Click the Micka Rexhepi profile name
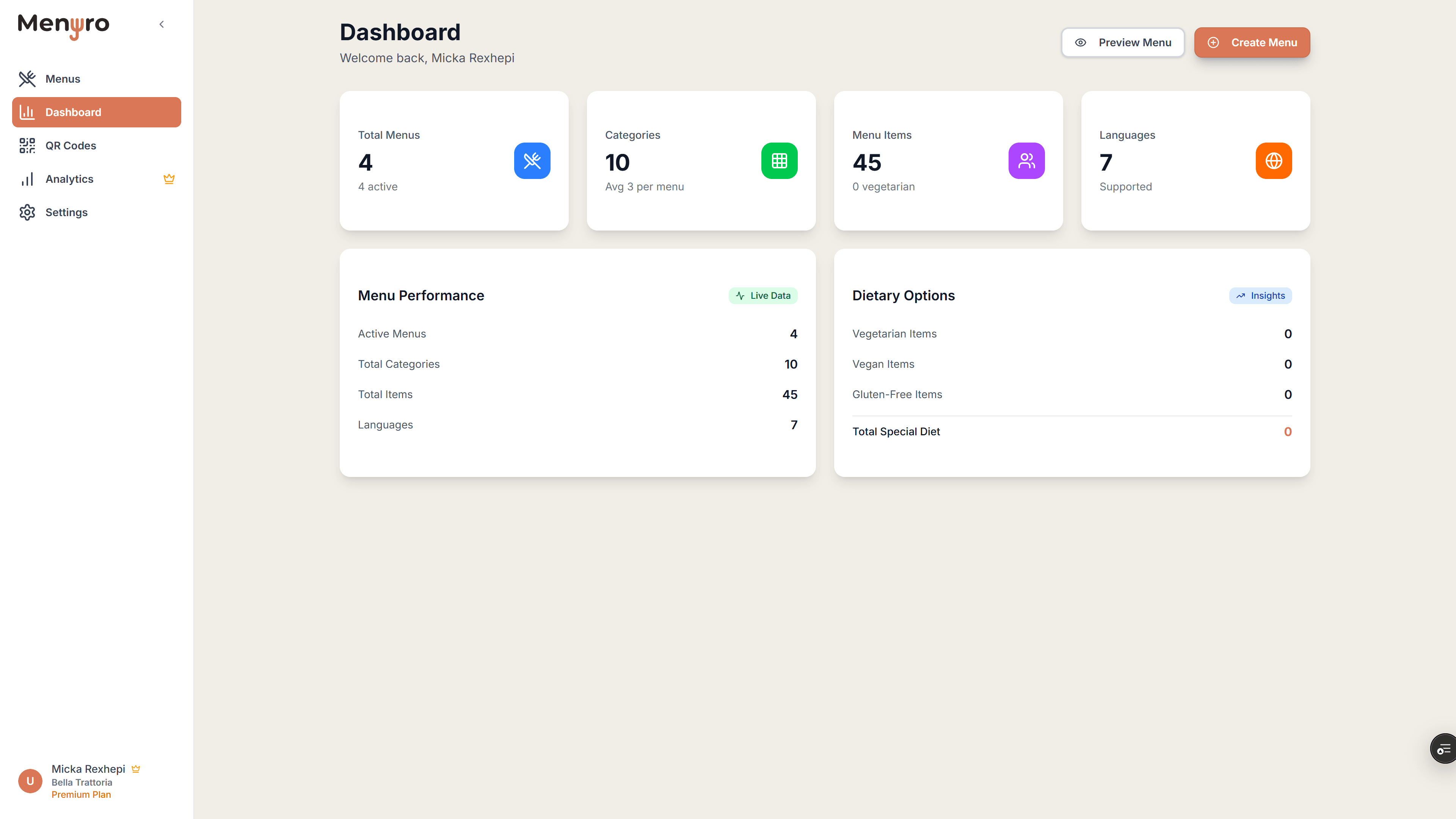This screenshot has width=1456, height=819. click(88, 769)
